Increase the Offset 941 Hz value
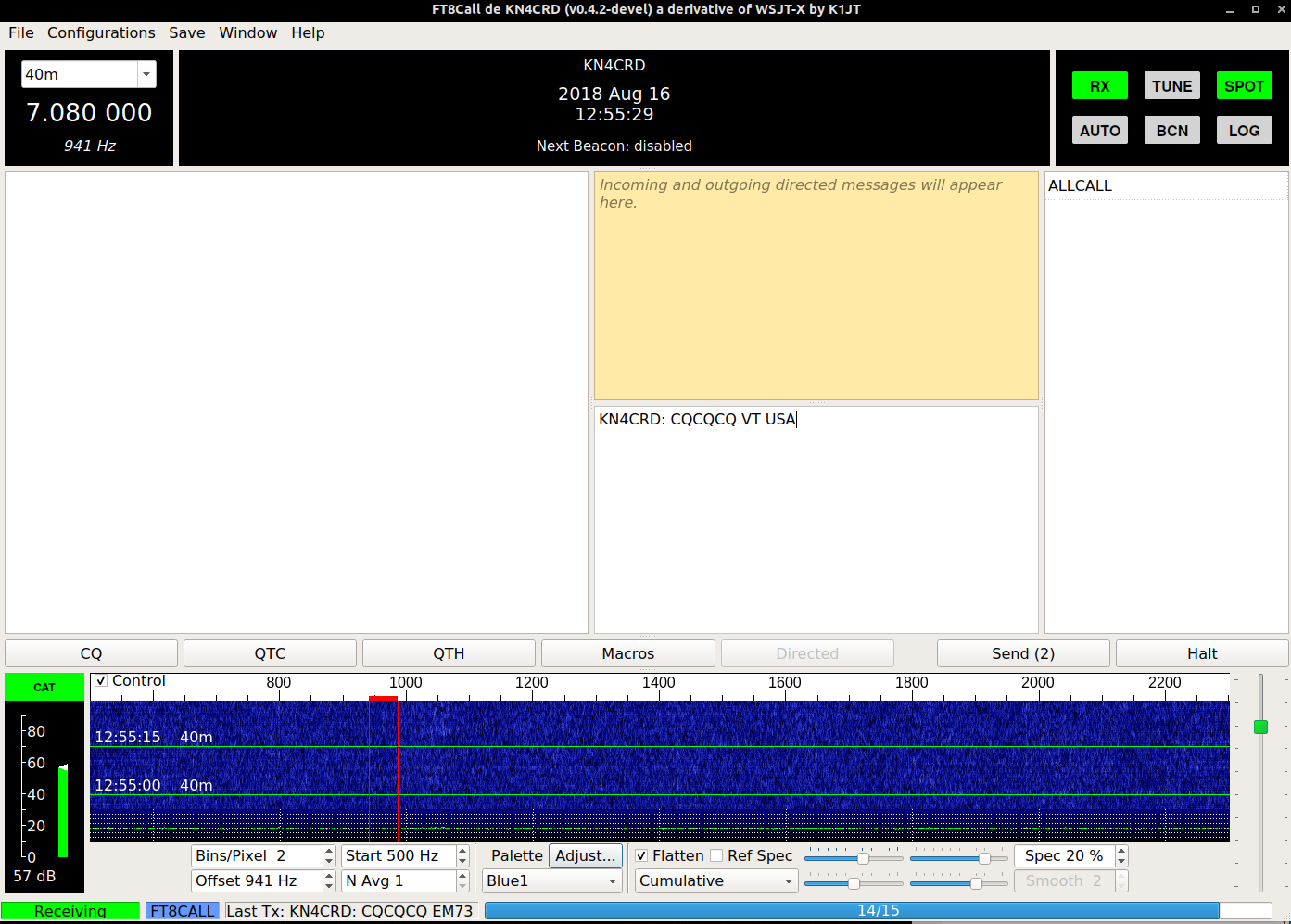Viewport: 1291px width, 924px height. point(328,876)
